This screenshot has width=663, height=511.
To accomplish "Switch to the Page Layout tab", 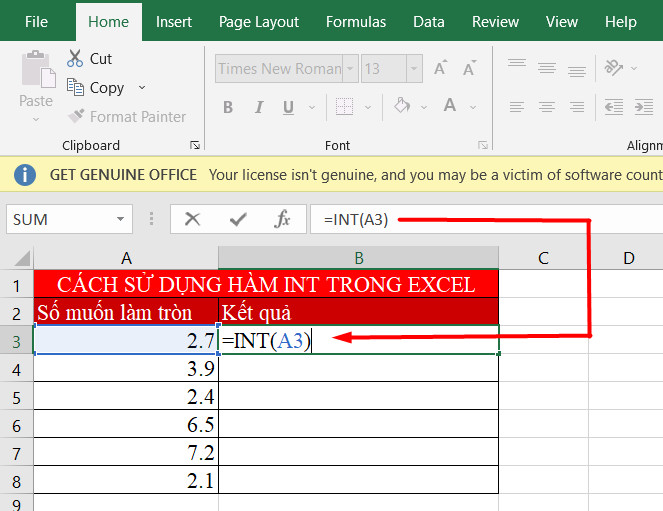I will click(259, 22).
